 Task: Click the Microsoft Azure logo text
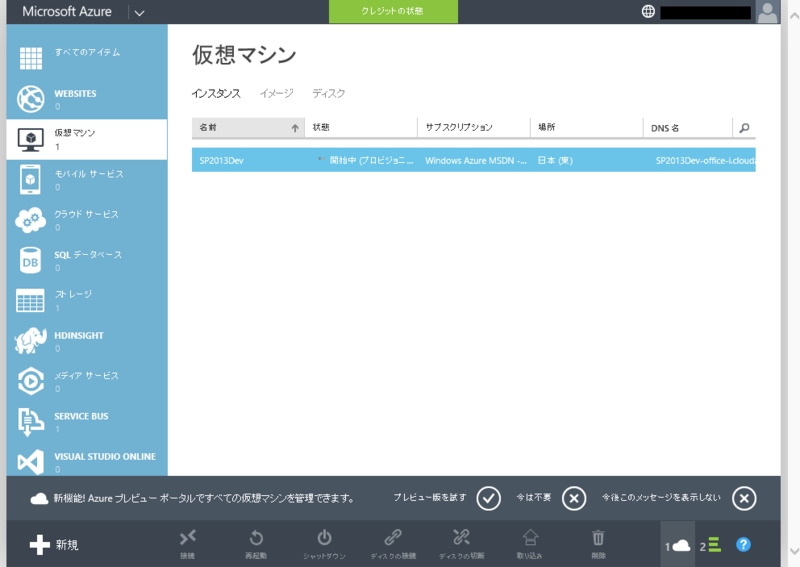[x=67, y=11]
